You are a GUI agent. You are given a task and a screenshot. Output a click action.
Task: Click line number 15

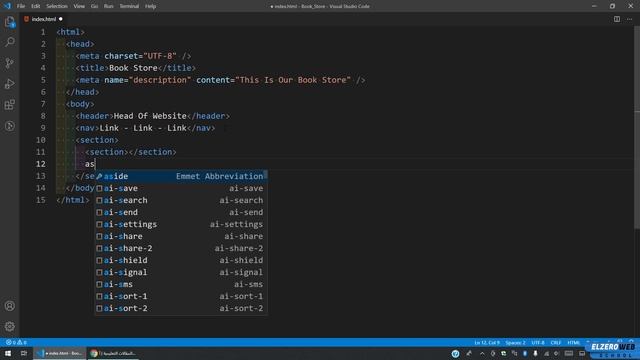(x=41, y=200)
